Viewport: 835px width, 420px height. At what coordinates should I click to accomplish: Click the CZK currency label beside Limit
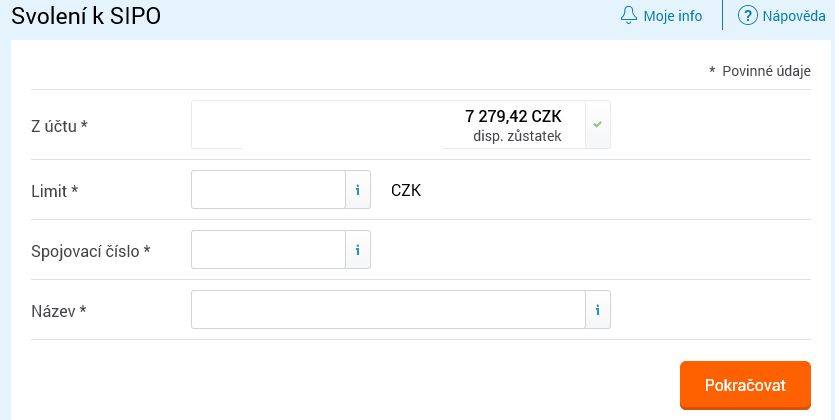click(x=406, y=191)
